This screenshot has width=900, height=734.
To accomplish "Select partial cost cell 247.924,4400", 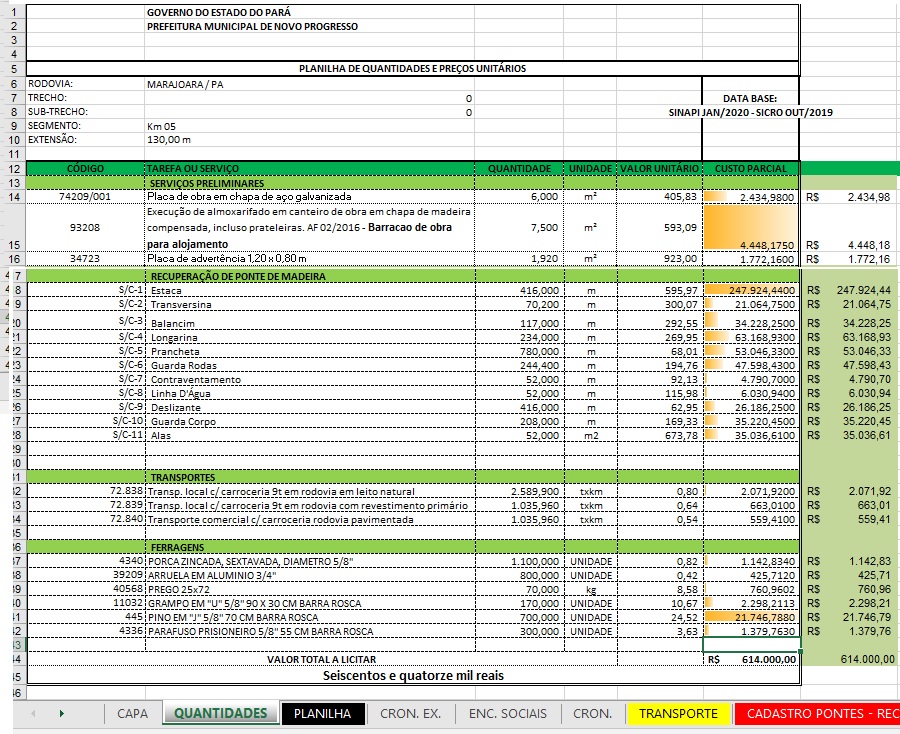I will click(x=751, y=290).
